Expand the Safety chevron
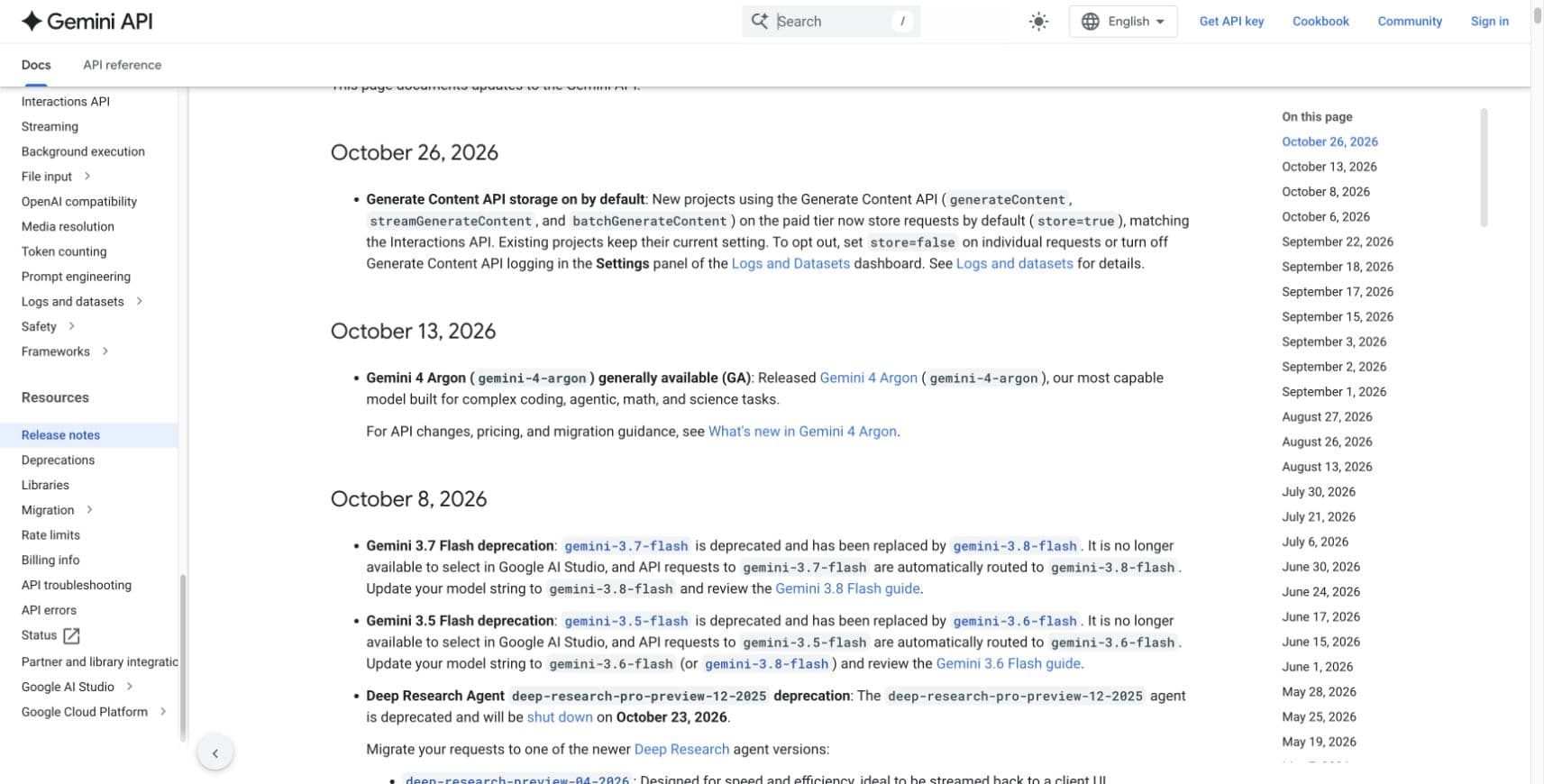This screenshot has height=784, width=1544. pyautogui.click(x=71, y=326)
